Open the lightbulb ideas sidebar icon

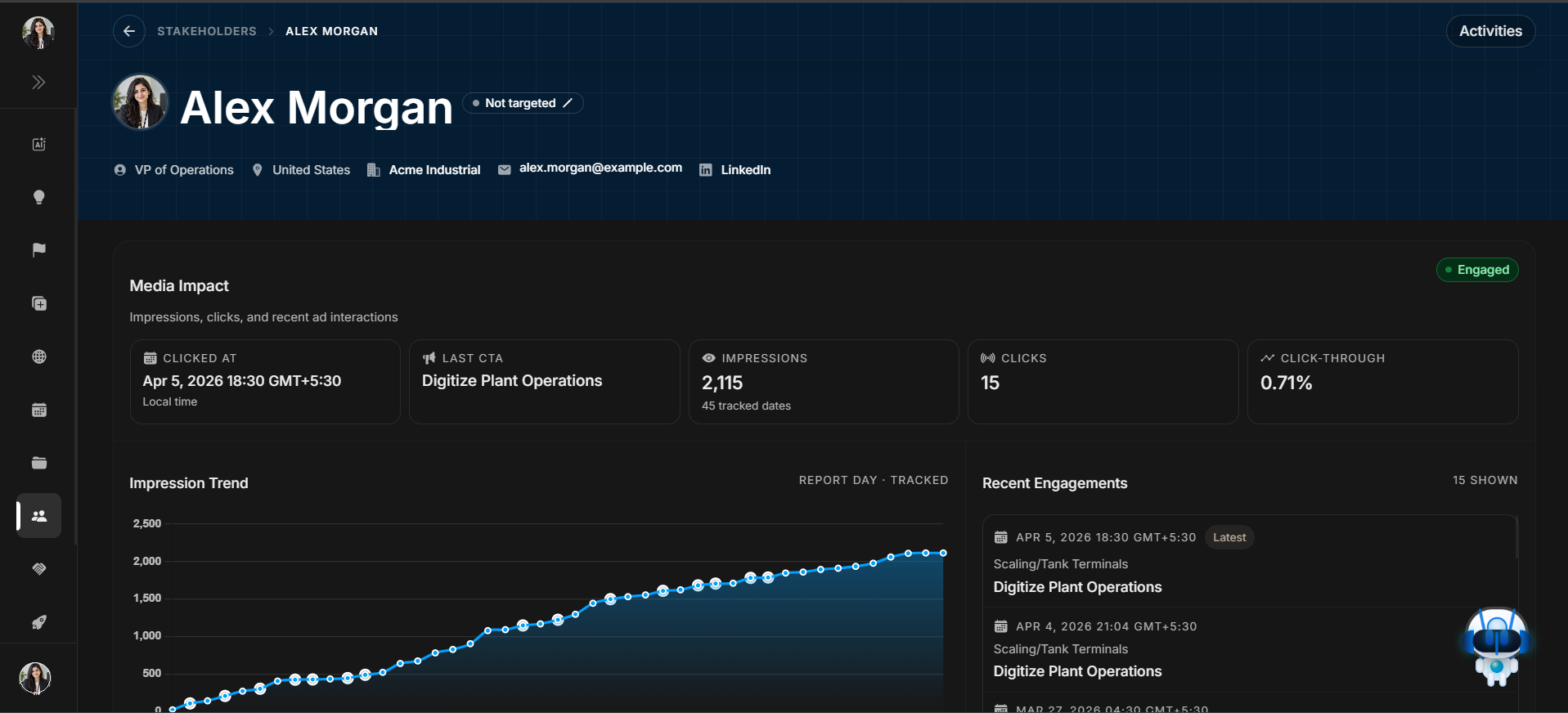[x=38, y=197]
